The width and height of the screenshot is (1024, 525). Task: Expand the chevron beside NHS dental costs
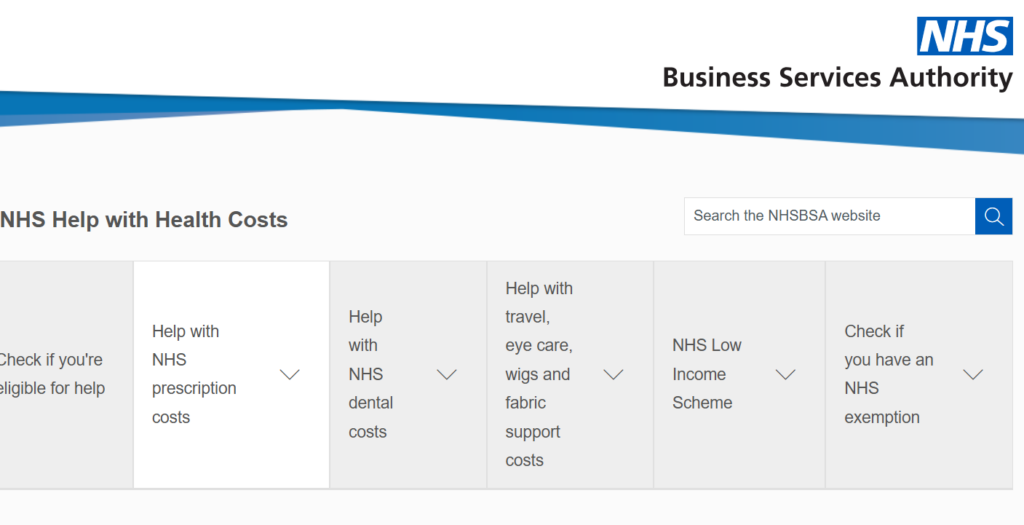[x=447, y=374]
